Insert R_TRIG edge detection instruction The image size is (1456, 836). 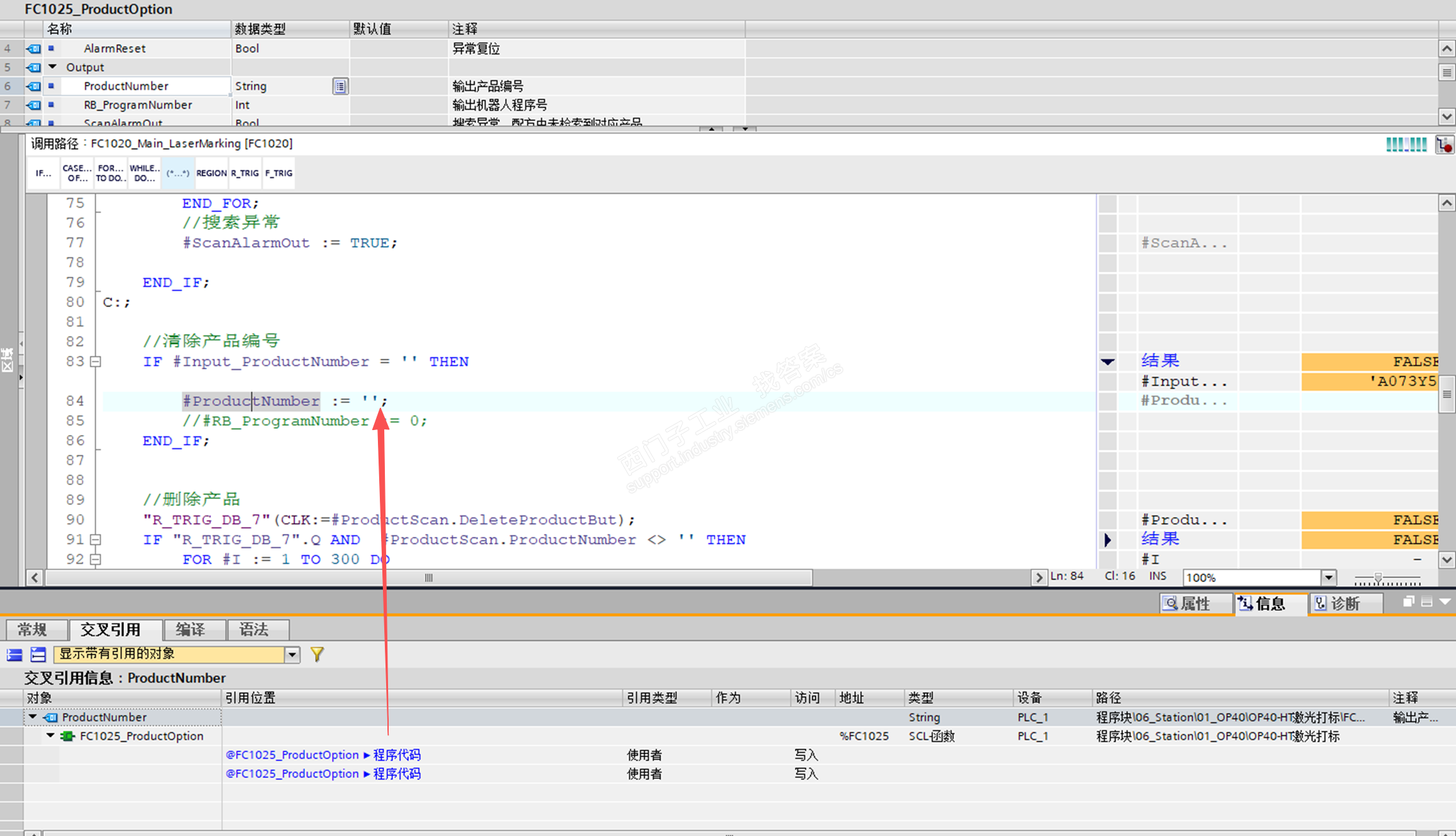(x=244, y=173)
